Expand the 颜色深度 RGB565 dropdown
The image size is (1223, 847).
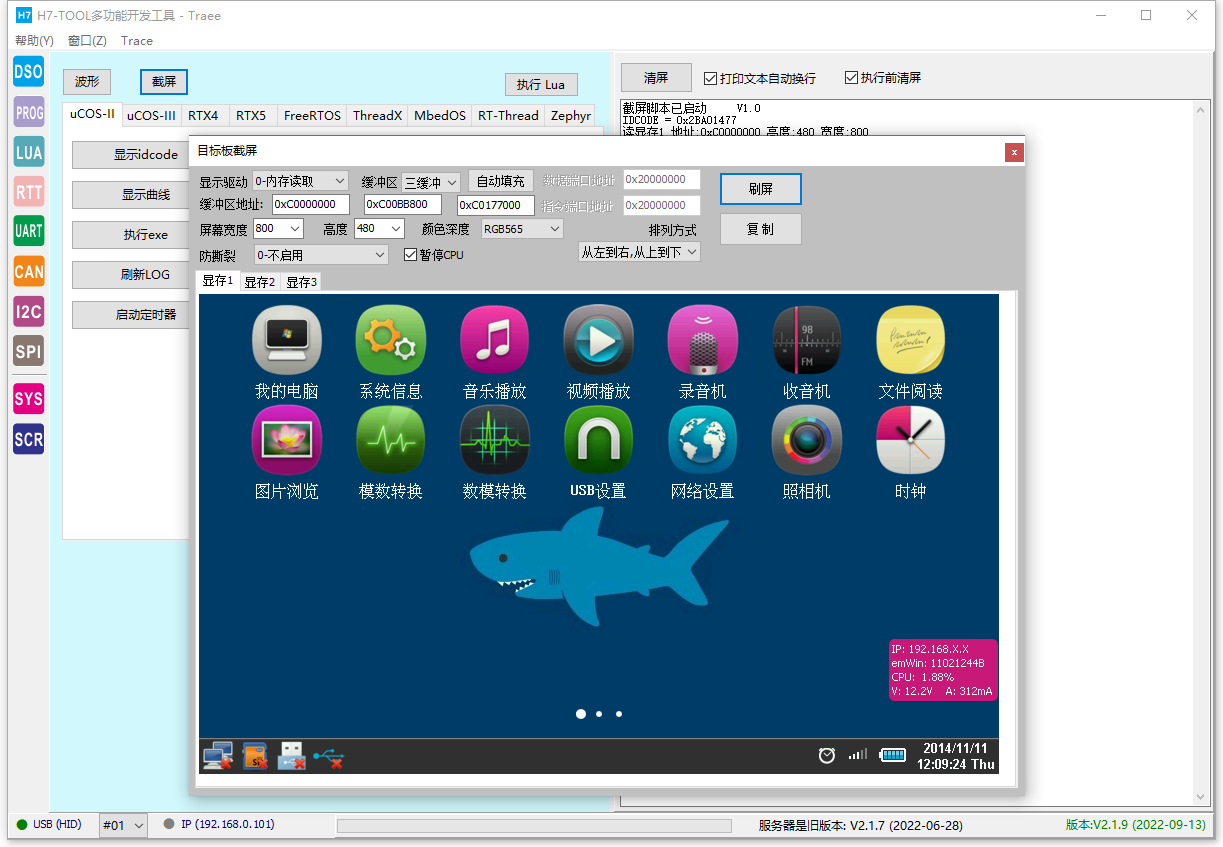tap(522, 229)
